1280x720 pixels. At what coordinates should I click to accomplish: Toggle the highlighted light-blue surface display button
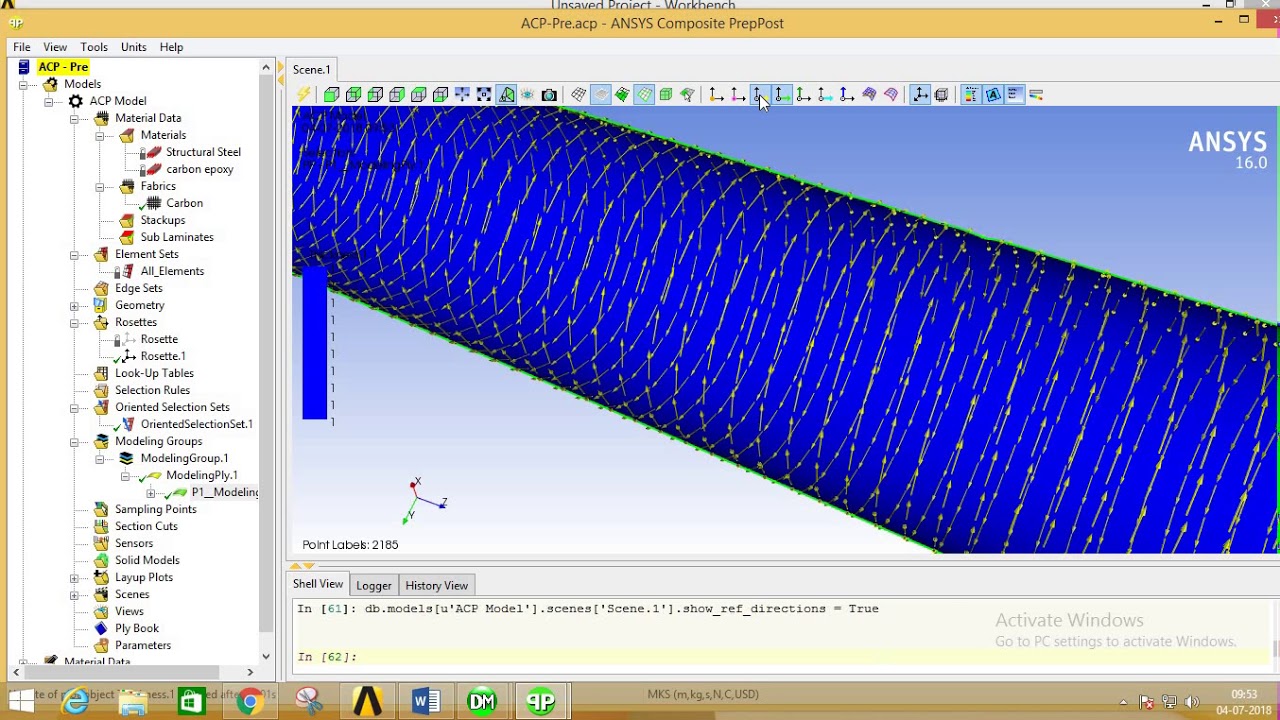pos(601,95)
